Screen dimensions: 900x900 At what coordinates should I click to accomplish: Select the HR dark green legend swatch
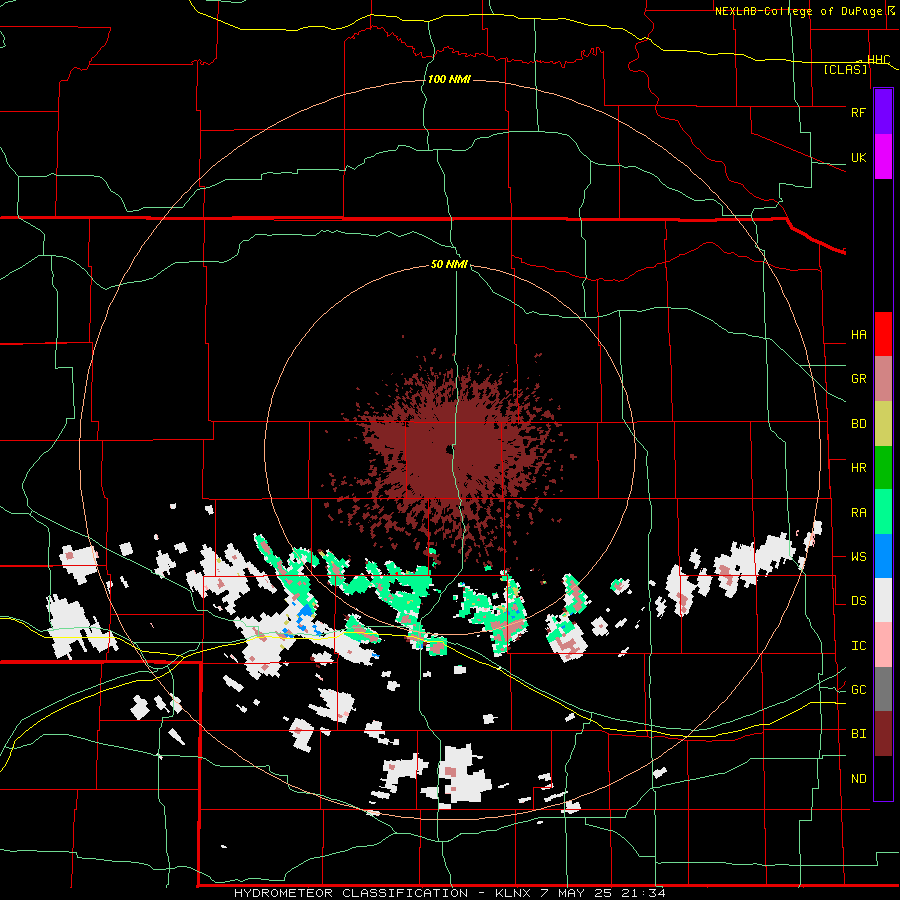click(x=883, y=467)
